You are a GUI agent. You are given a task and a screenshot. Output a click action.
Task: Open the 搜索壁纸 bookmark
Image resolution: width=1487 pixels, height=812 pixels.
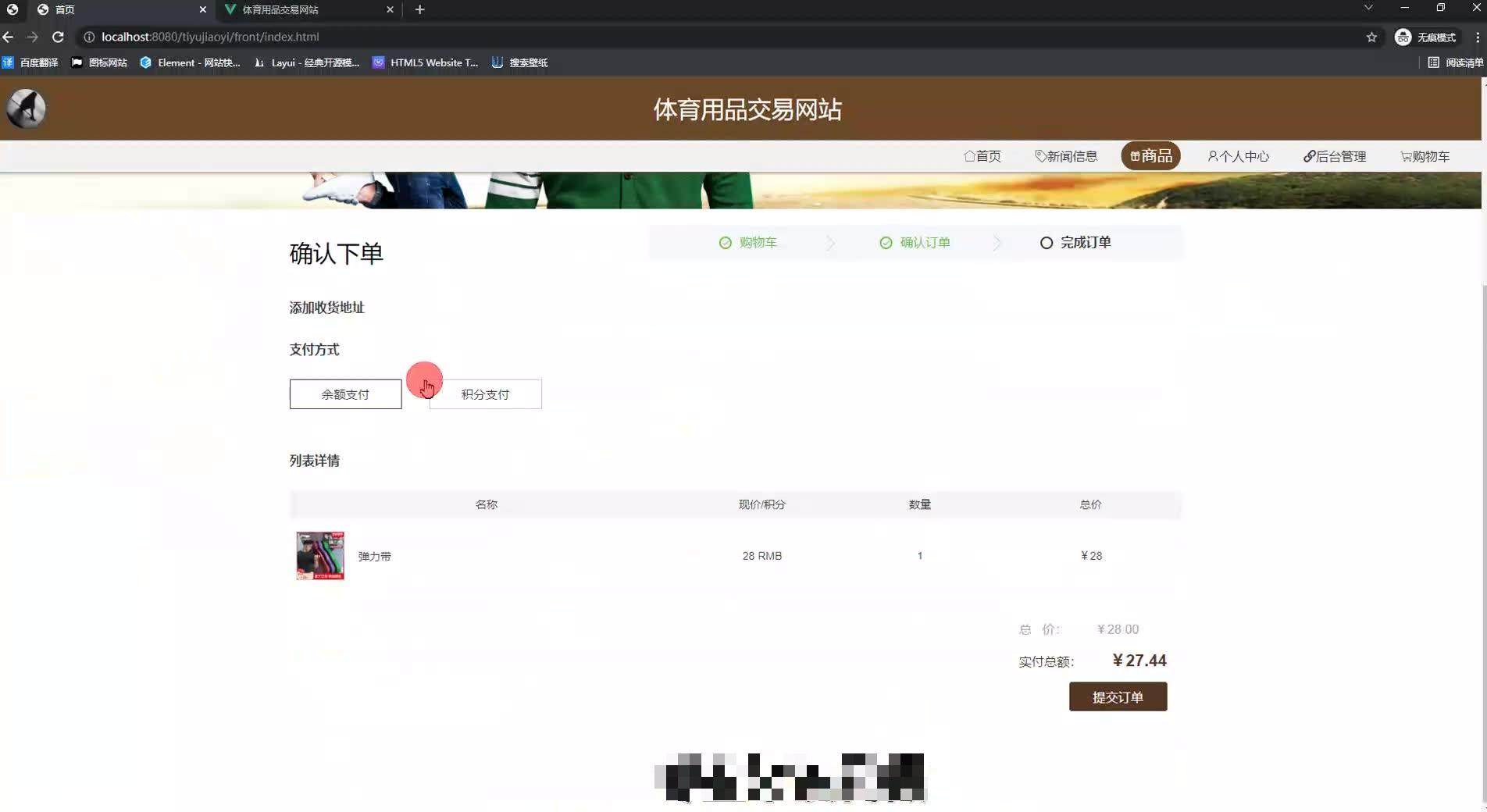tap(519, 62)
